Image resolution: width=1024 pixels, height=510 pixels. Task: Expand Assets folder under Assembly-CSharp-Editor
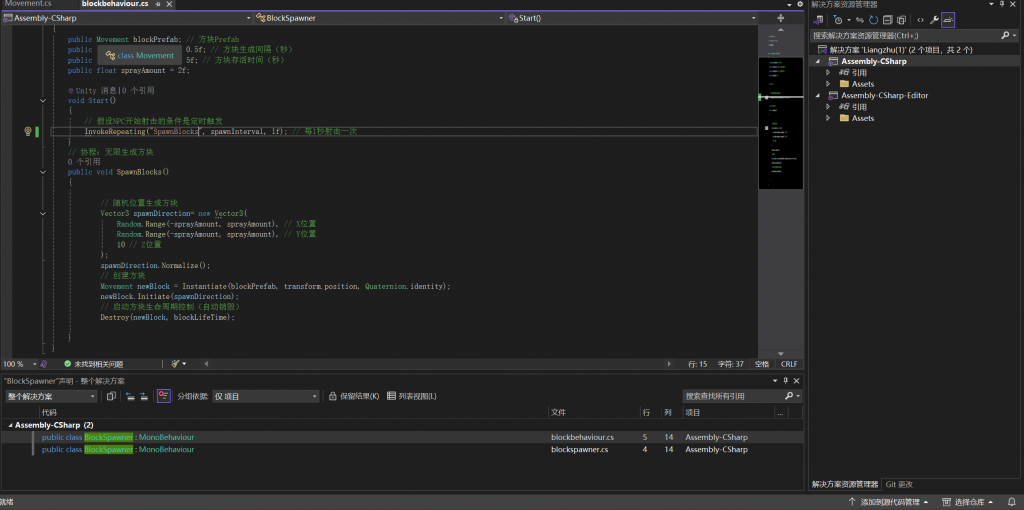pos(828,118)
